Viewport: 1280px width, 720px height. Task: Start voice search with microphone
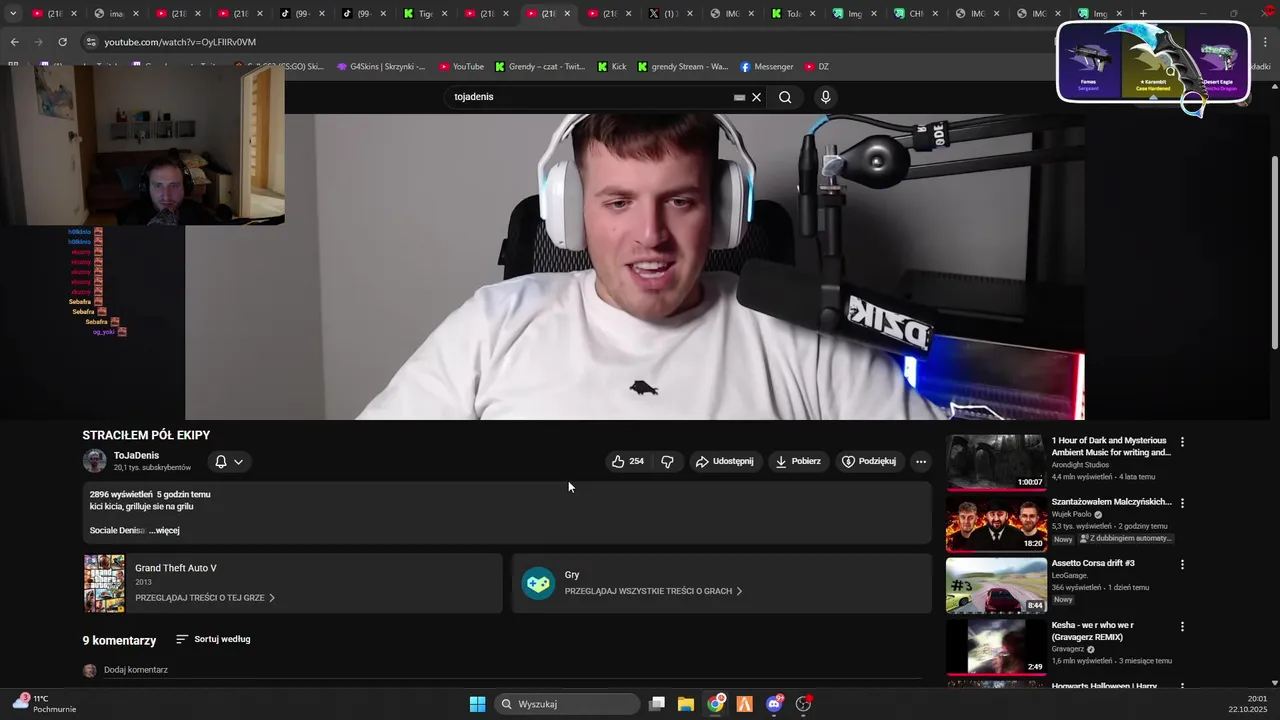(825, 97)
